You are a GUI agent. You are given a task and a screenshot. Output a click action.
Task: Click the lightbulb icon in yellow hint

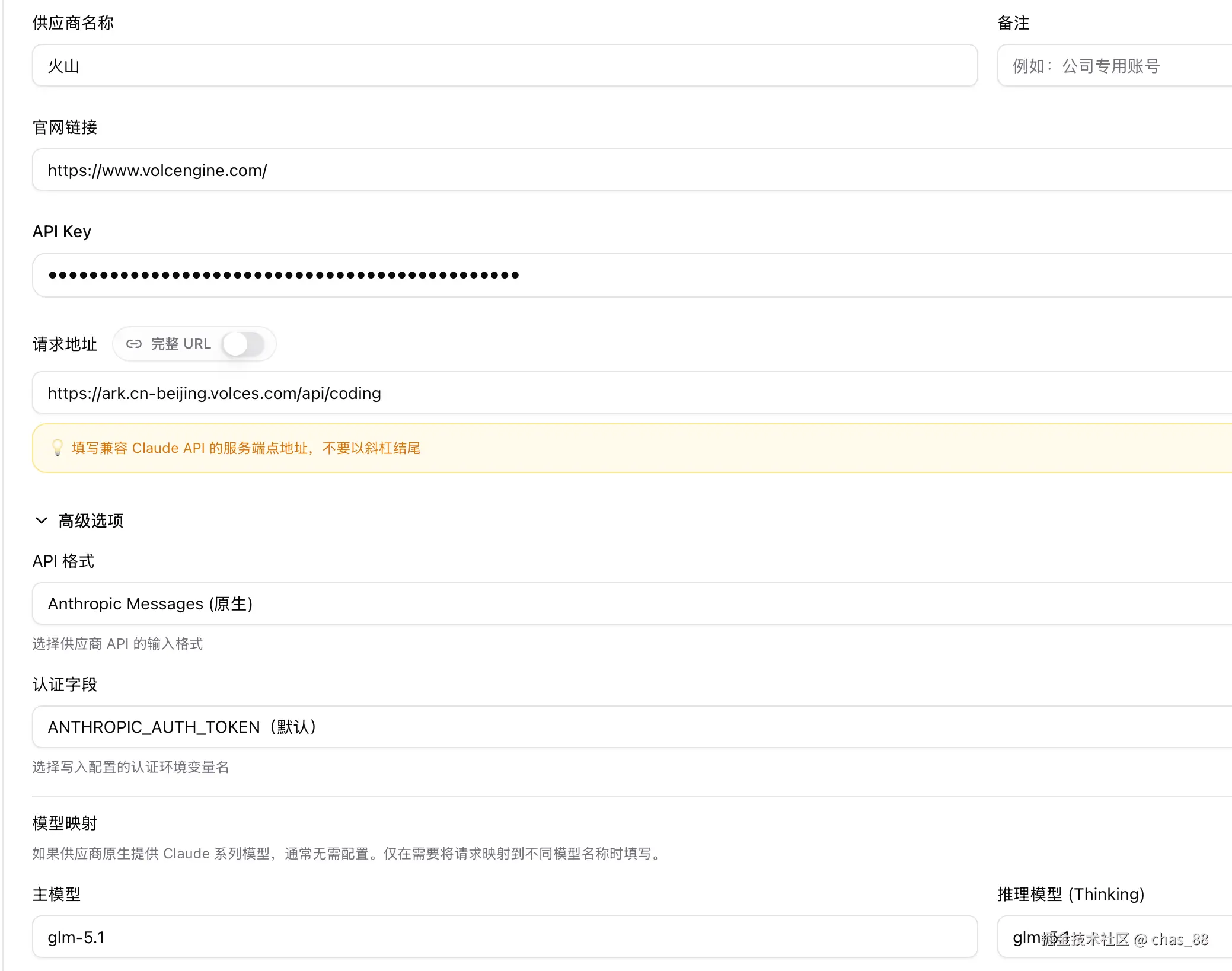58,448
